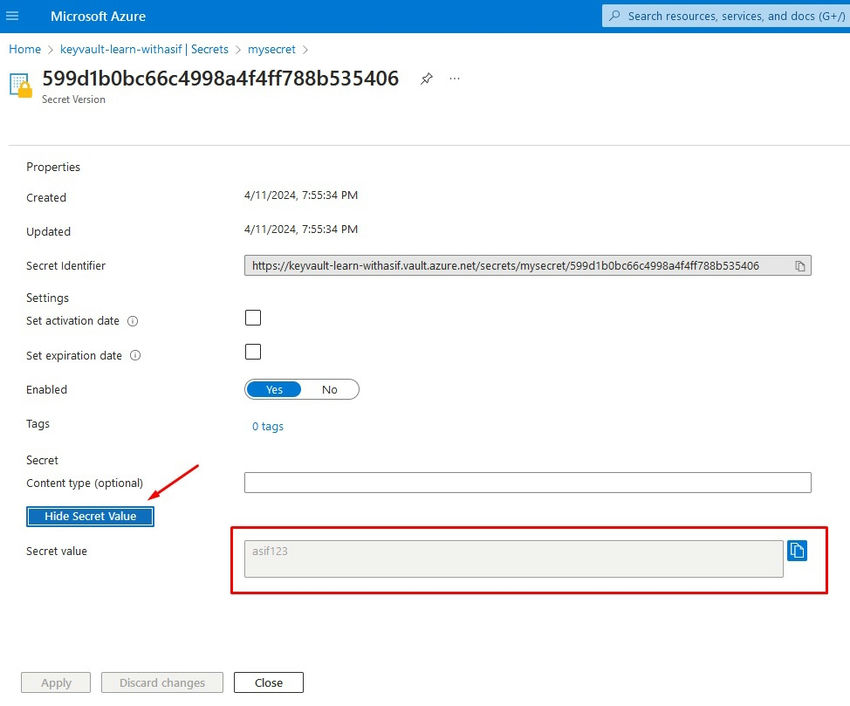This screenshot has width=850, height=706.
Task: Copy the Secret Identifier URL
Action: [800, 266]
